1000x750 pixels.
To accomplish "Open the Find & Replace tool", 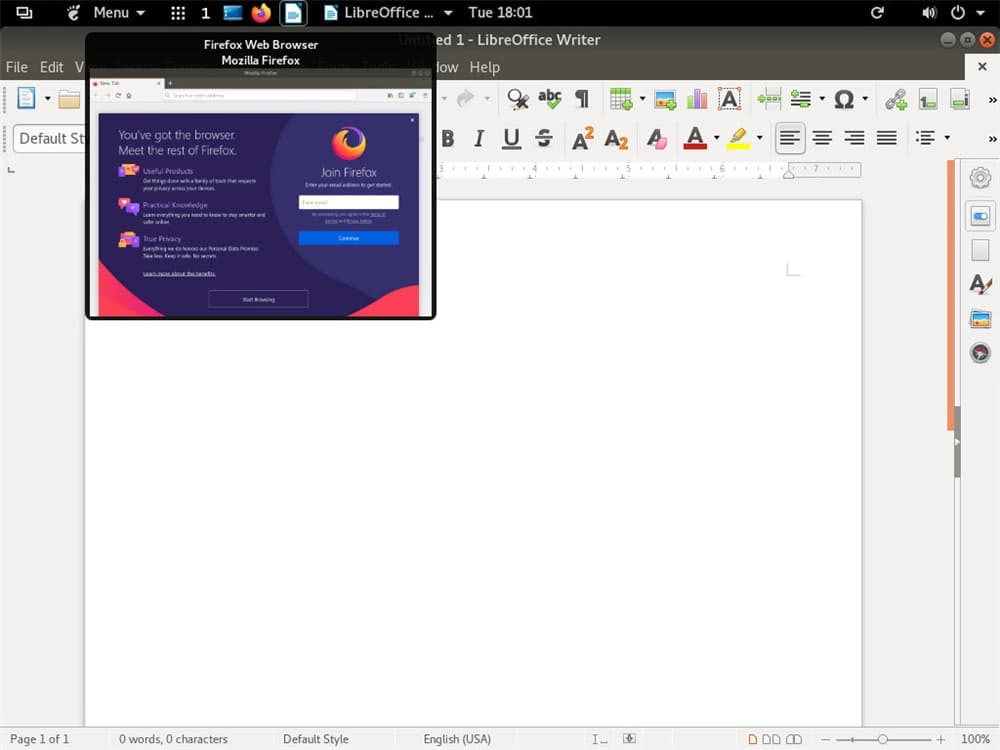I will point(517,99).
